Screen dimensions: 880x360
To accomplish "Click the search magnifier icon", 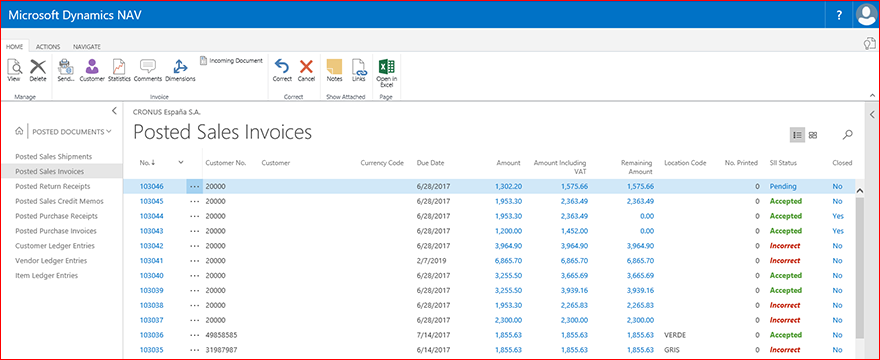I will (x=847, y=135).
